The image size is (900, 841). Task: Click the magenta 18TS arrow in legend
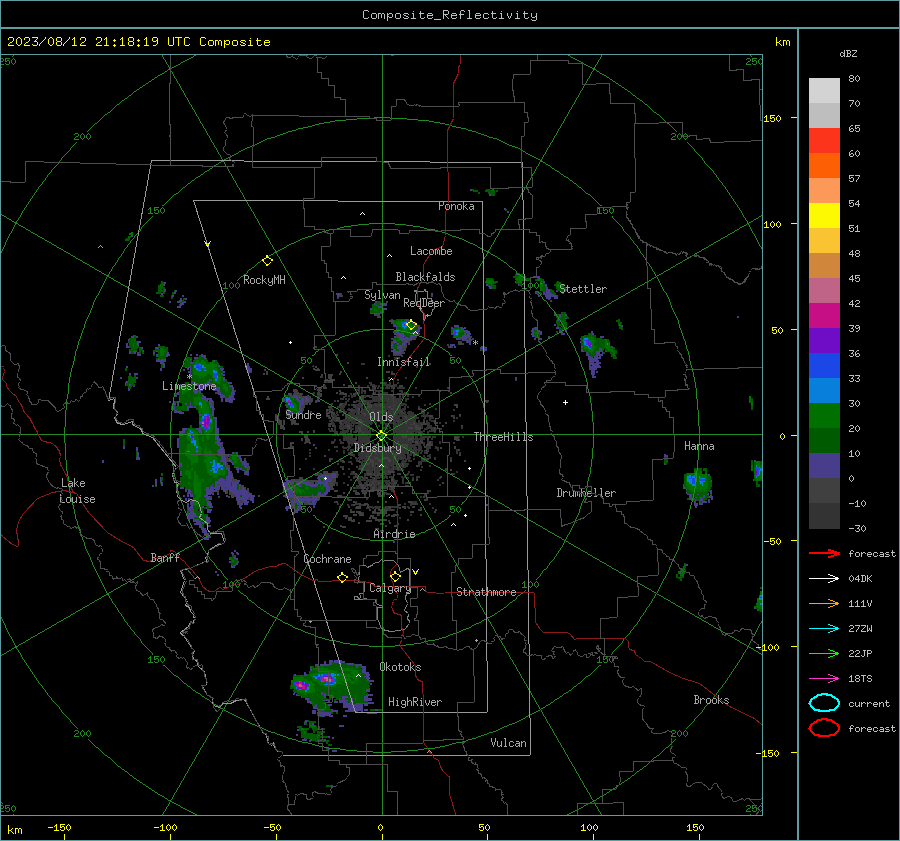pyautogui.click(x=824, y=679)
